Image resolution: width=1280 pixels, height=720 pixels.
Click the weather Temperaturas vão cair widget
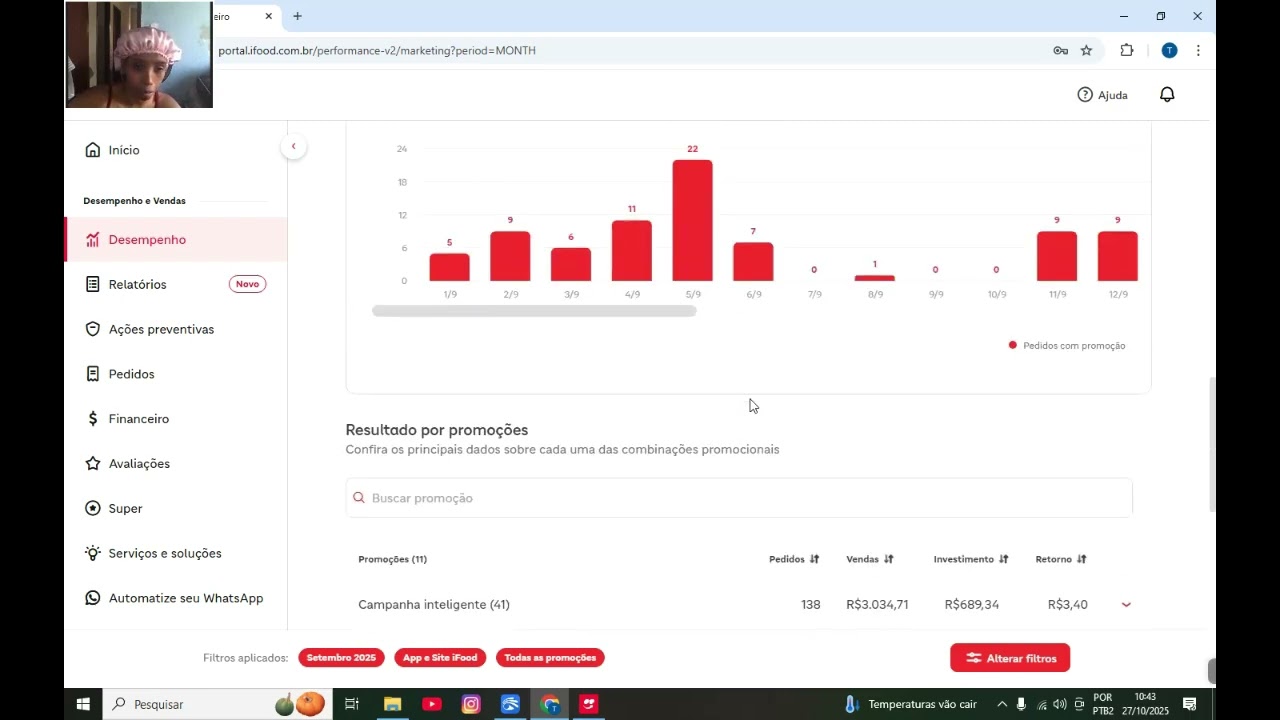pyautogui.click(x=911, y=704)
